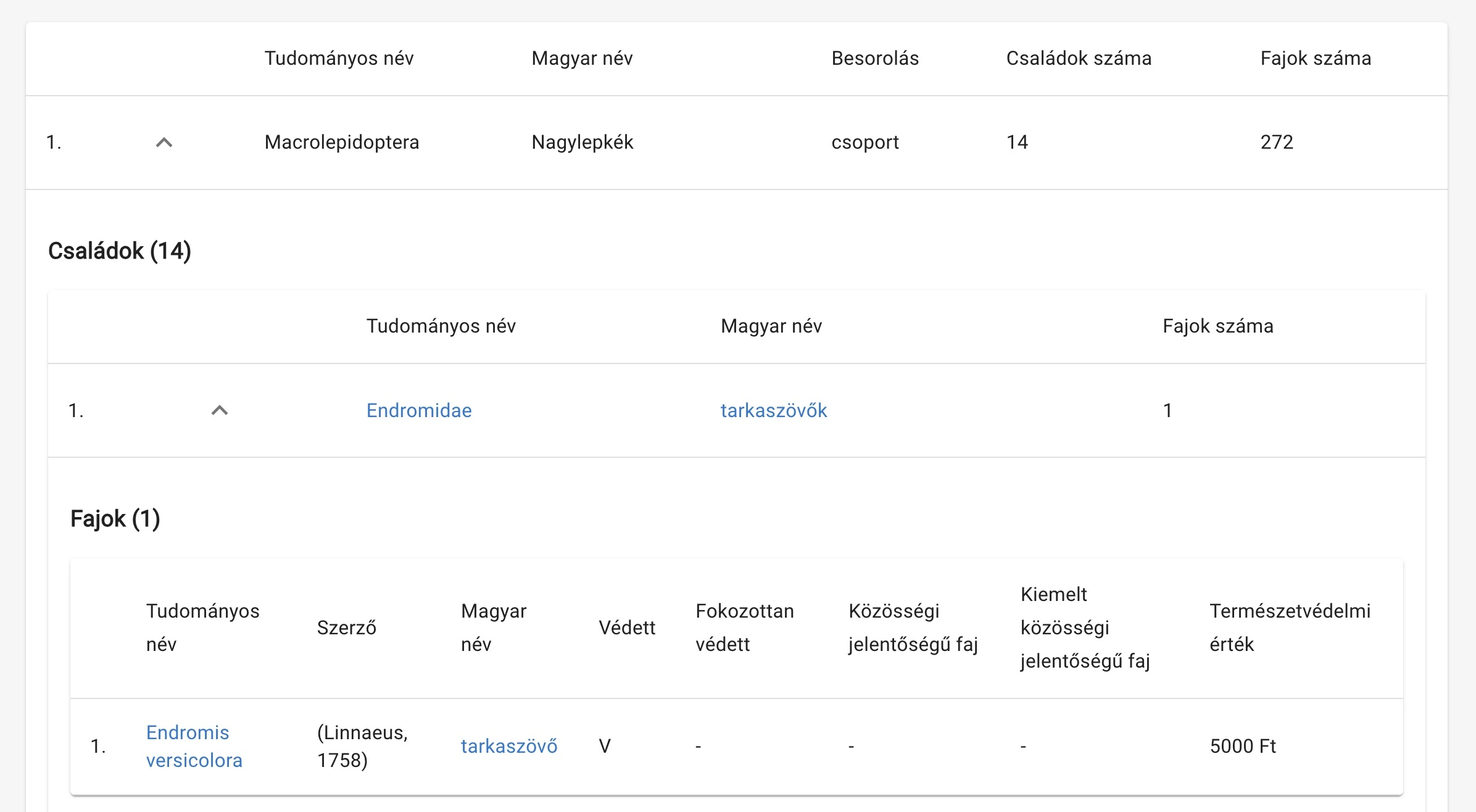Click the Szerző column header

(346, 628)
